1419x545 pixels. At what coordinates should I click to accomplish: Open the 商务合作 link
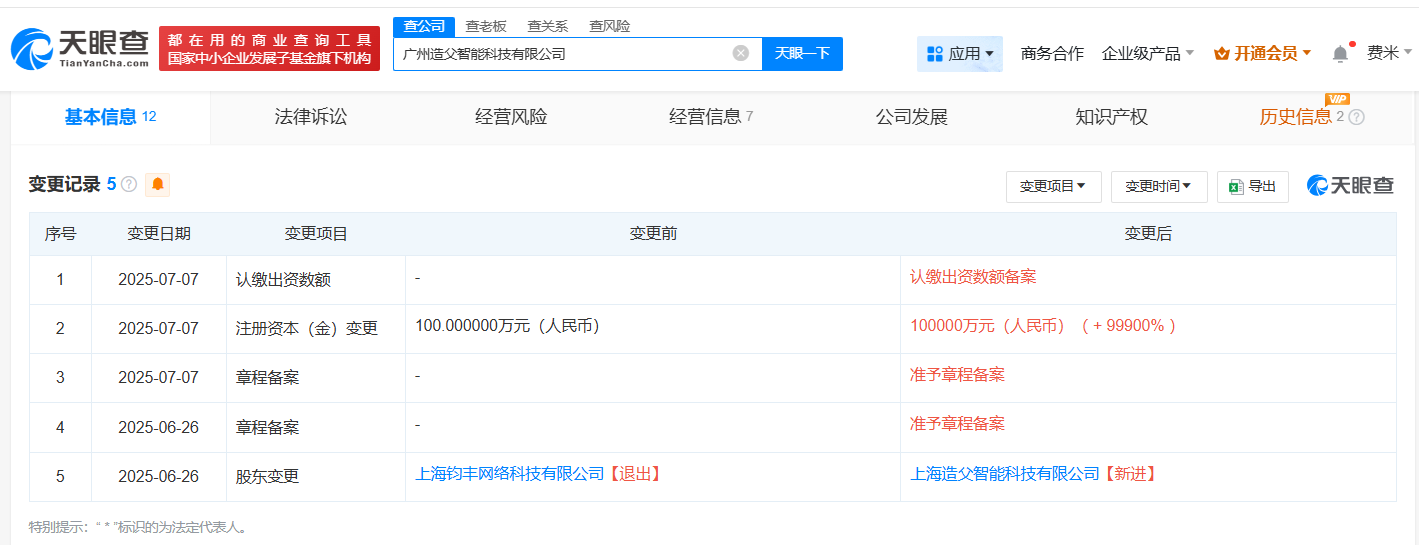click(1052, 53)
